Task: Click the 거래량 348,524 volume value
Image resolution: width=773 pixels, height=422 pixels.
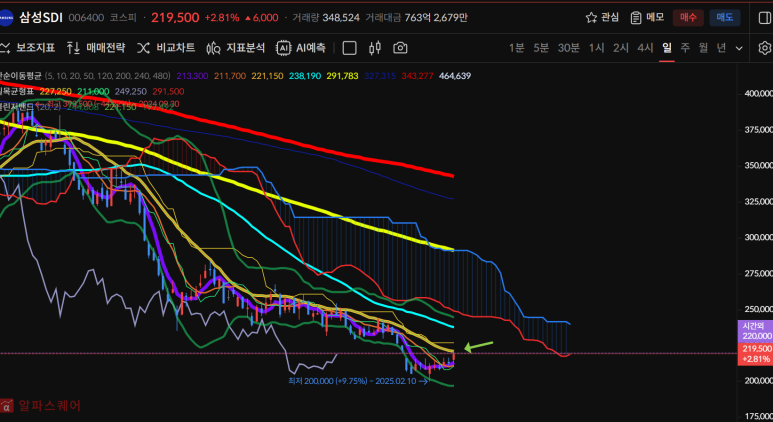Action: pos(326,18)
